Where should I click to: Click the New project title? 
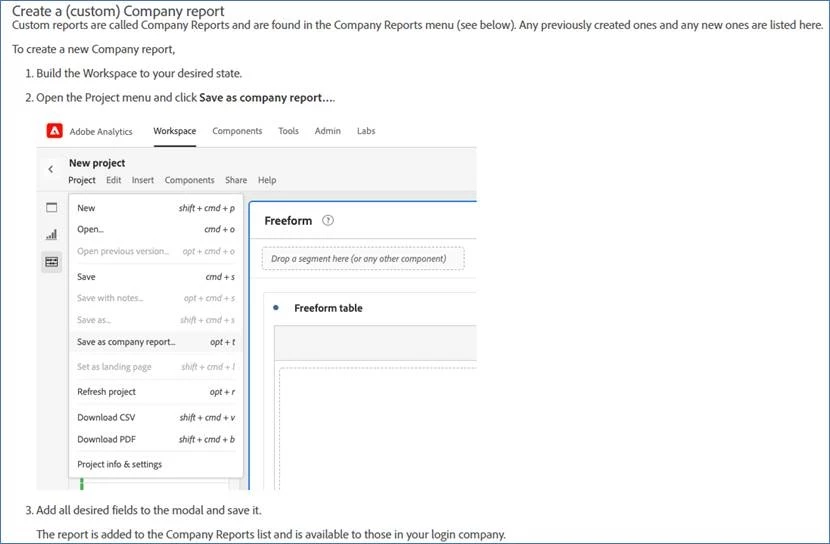pyautogui.click(x=97, y=163)
